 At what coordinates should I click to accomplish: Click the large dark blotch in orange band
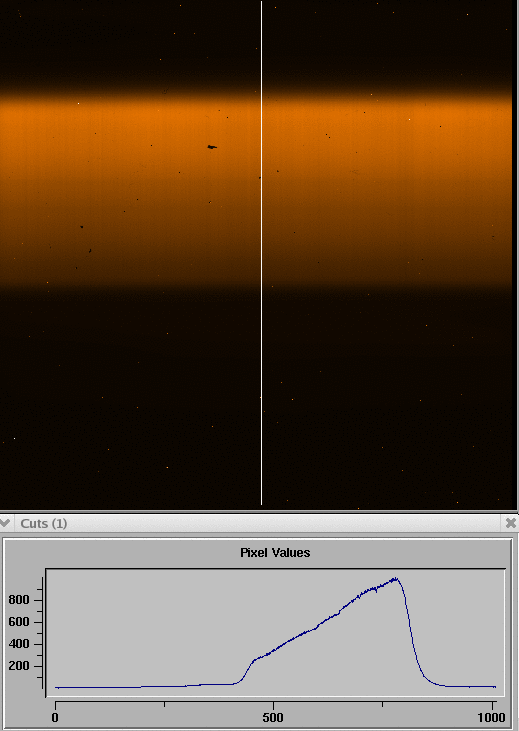tap(212, 147)
